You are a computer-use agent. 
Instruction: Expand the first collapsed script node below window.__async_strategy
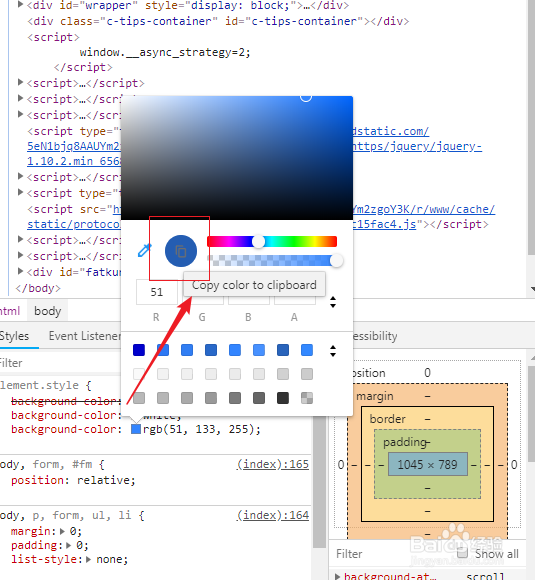tap(21, 82)
